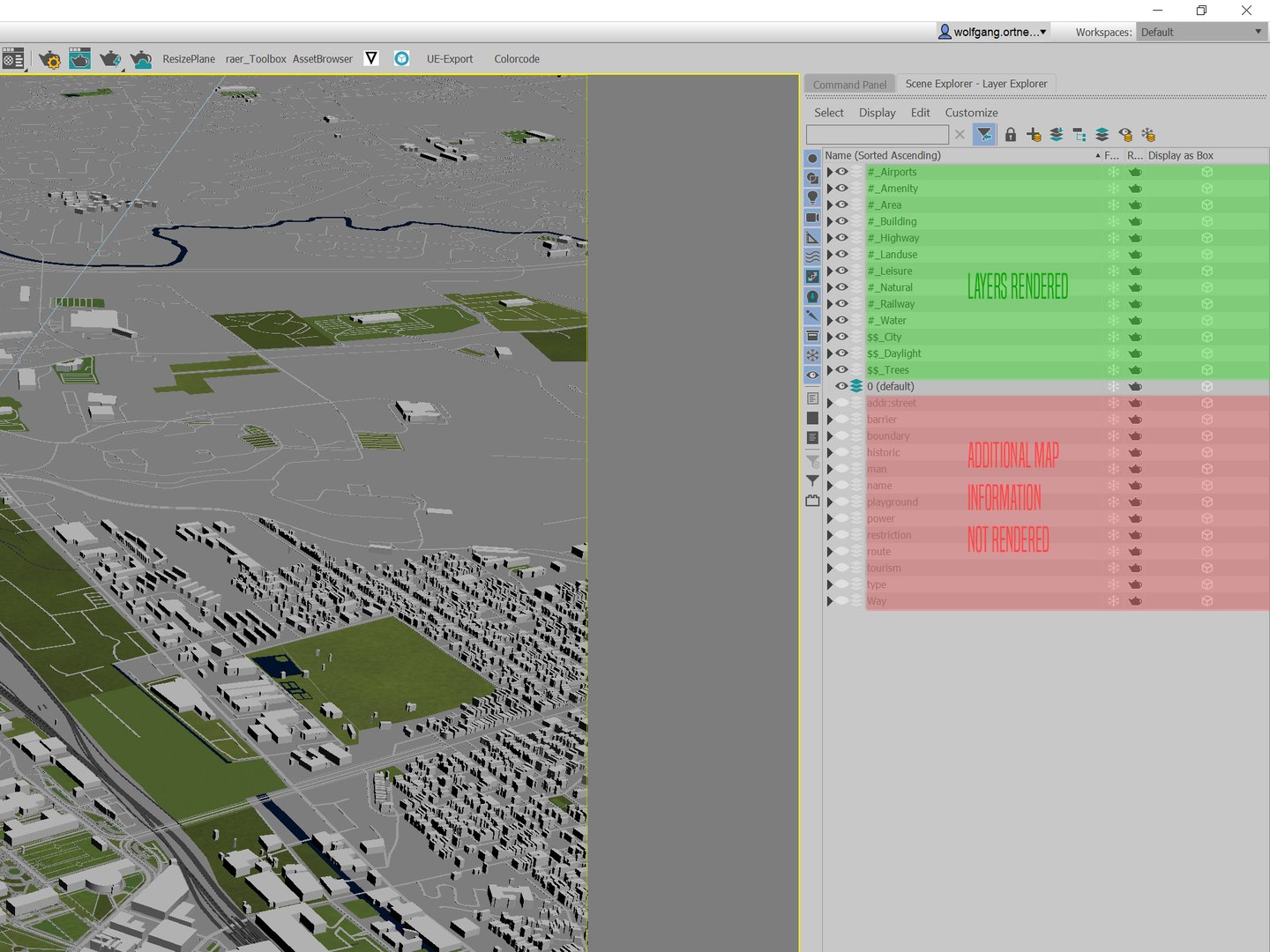The width and height of the screenshot is (1270, 952).
Task: Click the Select Children hierarchy icon
Action: tap(1079, 135)
